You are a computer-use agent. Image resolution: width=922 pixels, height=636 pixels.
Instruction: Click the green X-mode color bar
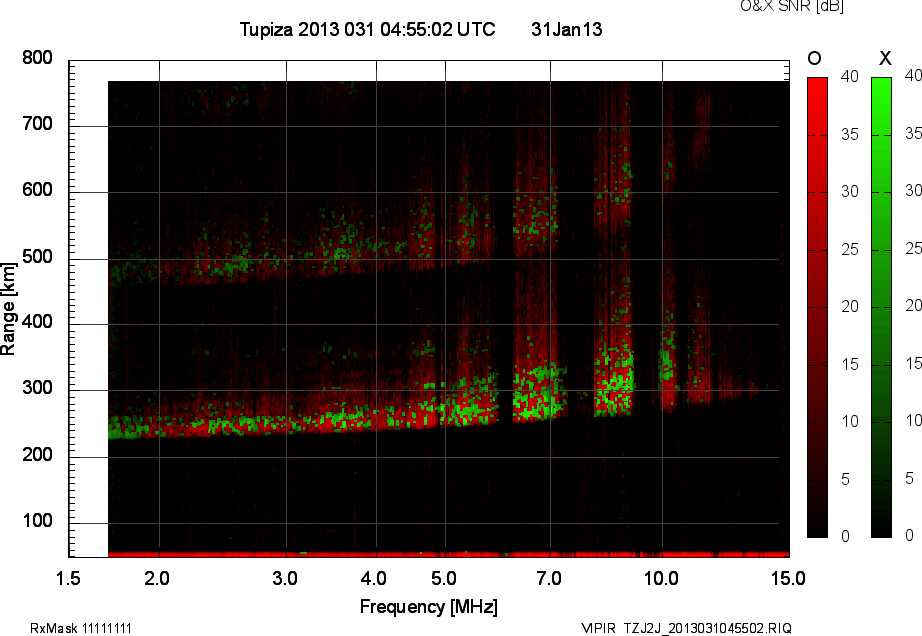881,307
